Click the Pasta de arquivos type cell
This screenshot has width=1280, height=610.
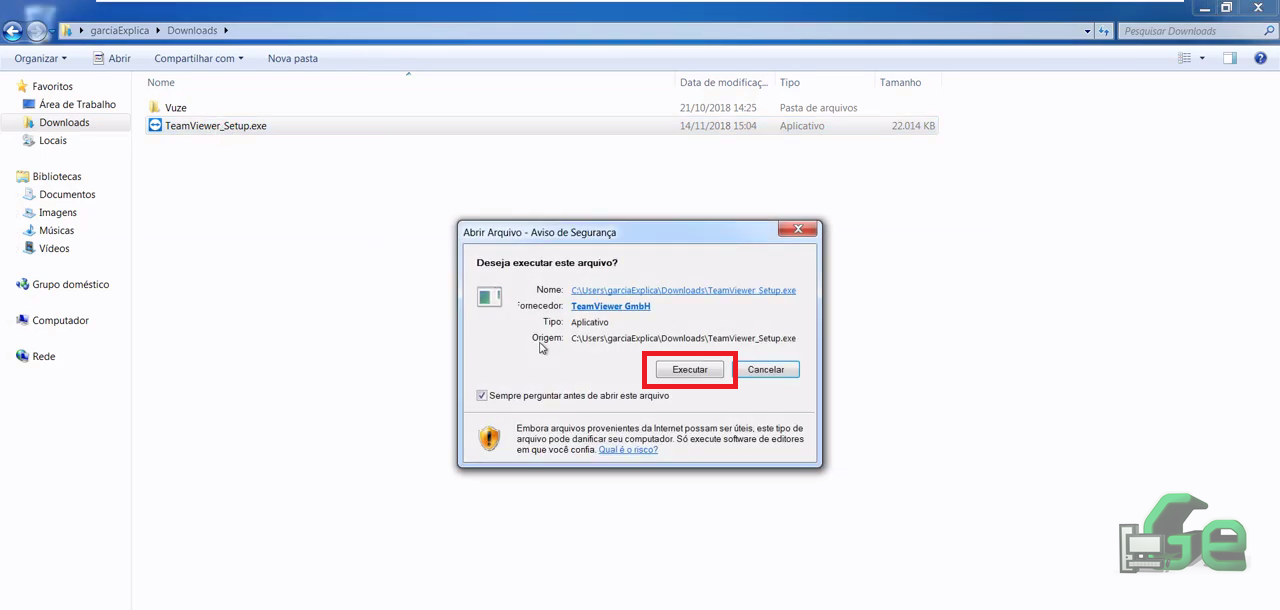[818, 107]
